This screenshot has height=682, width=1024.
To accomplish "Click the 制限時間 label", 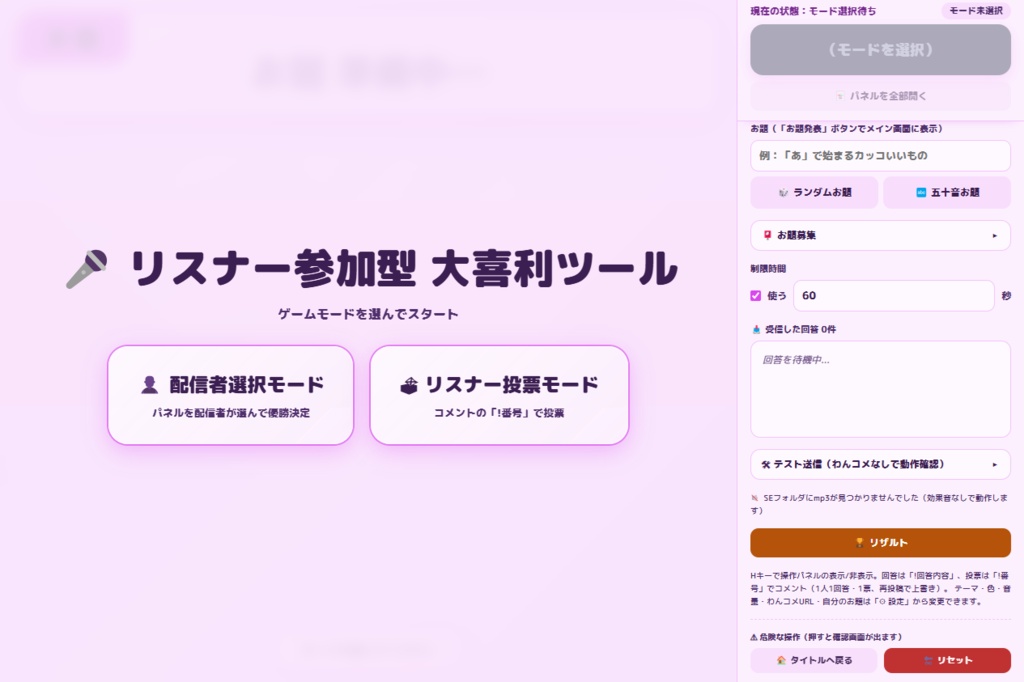I will point(768,268).
